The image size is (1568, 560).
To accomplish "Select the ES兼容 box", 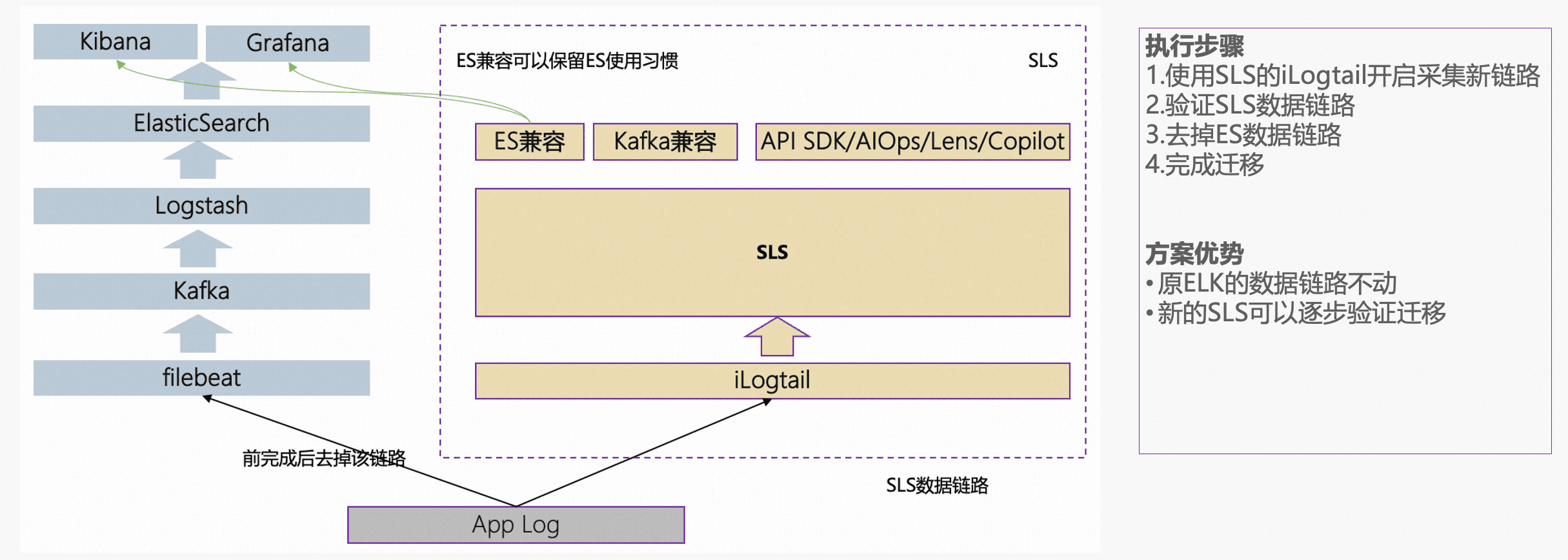I will click(x=529, y=141).
